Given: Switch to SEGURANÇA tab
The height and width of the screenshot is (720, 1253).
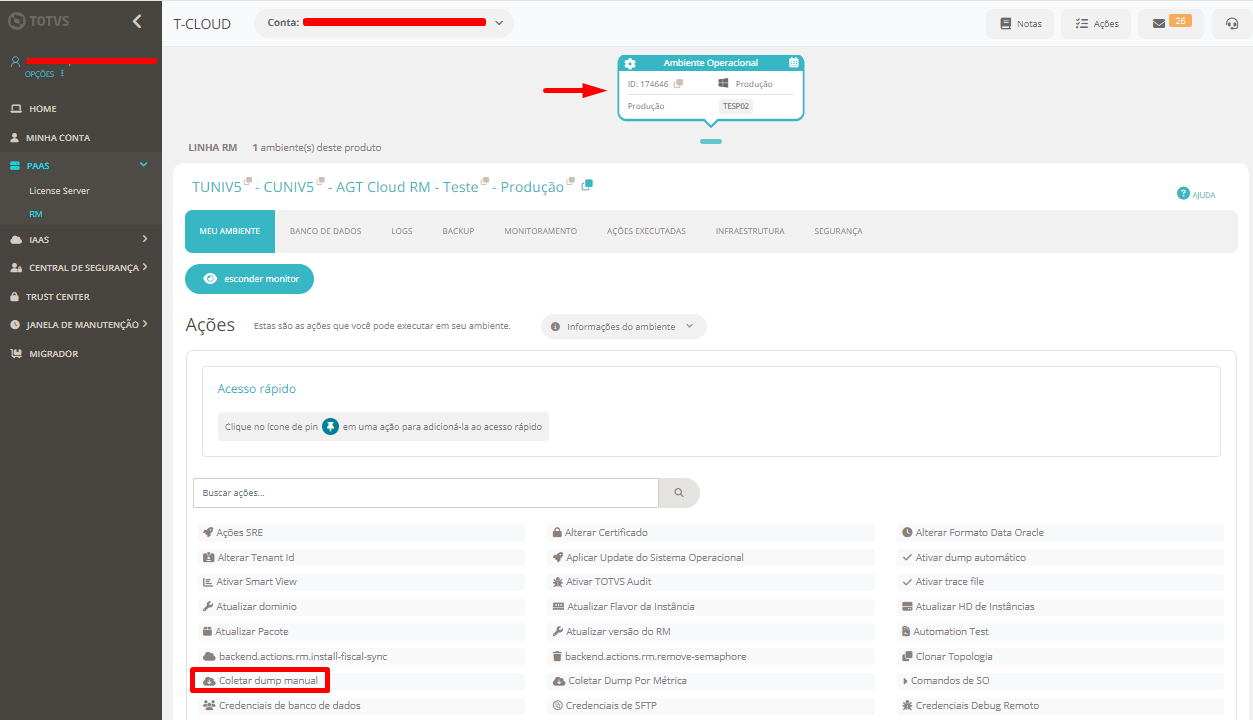Looking at the screenshot, I should pos(838,231).
